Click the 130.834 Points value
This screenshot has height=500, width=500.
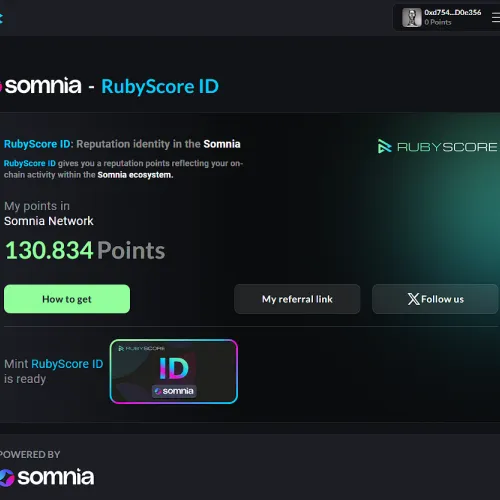point(85,250)
